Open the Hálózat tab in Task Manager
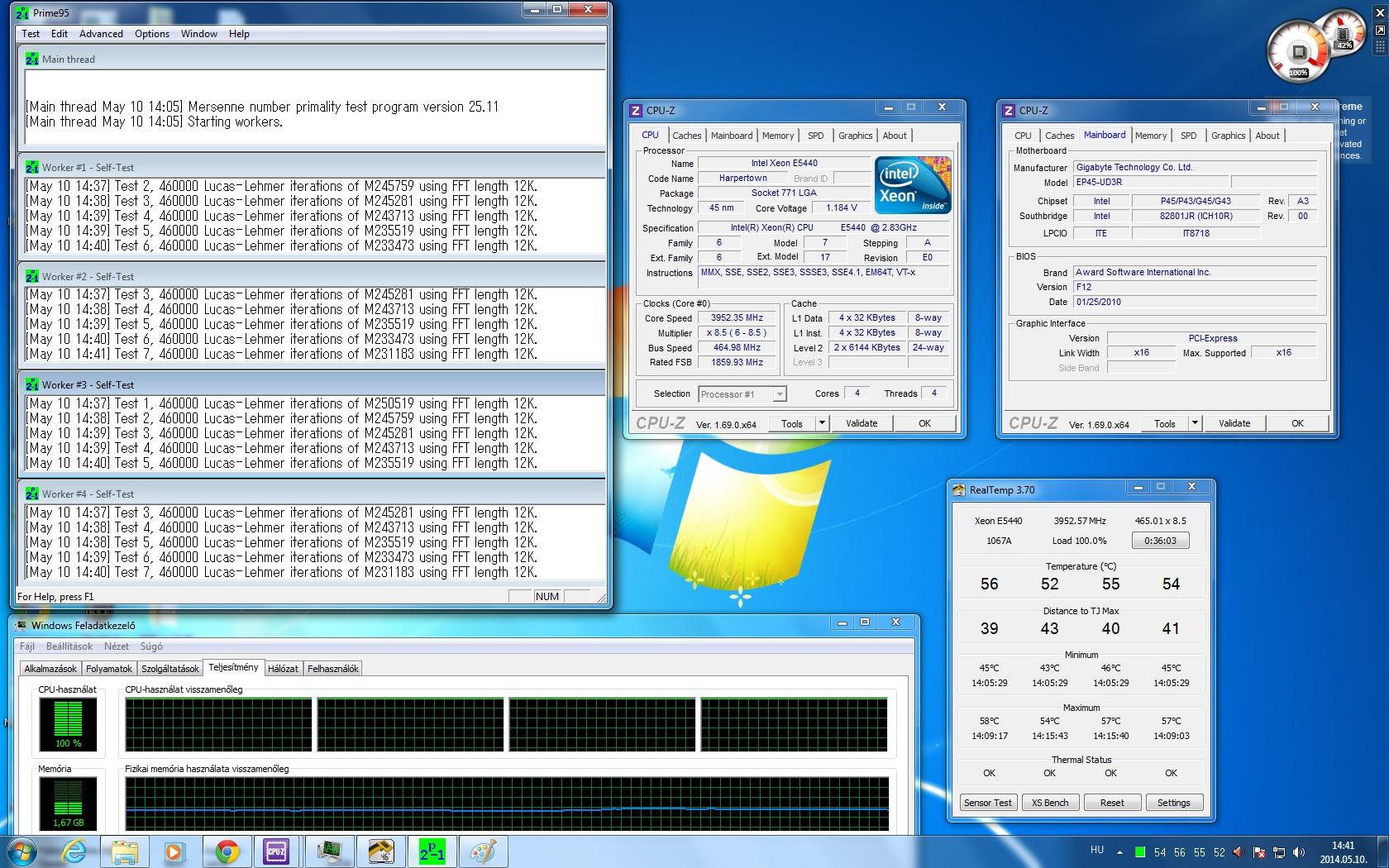 coord(283,669)
